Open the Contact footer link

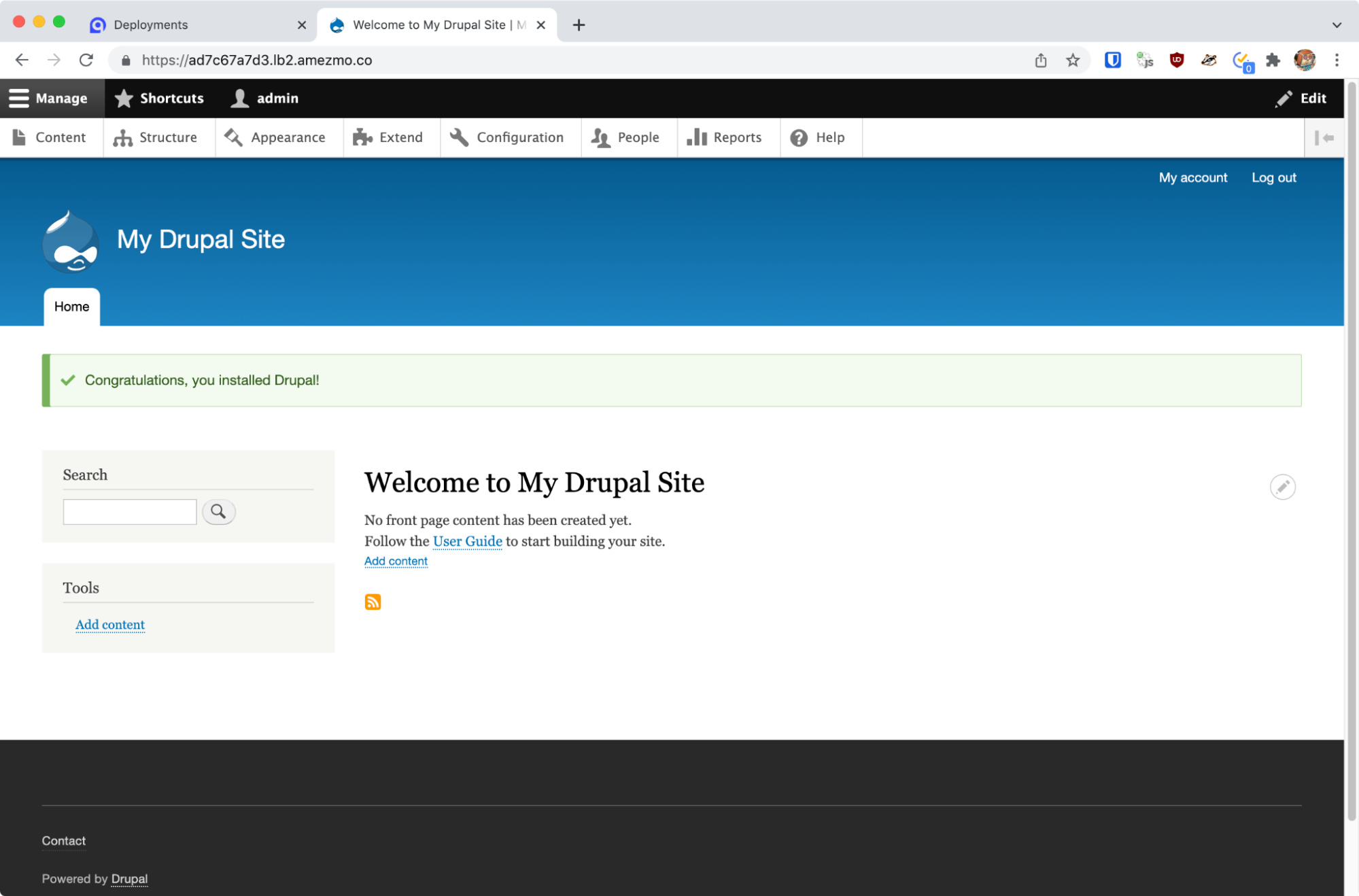point(64,841)
